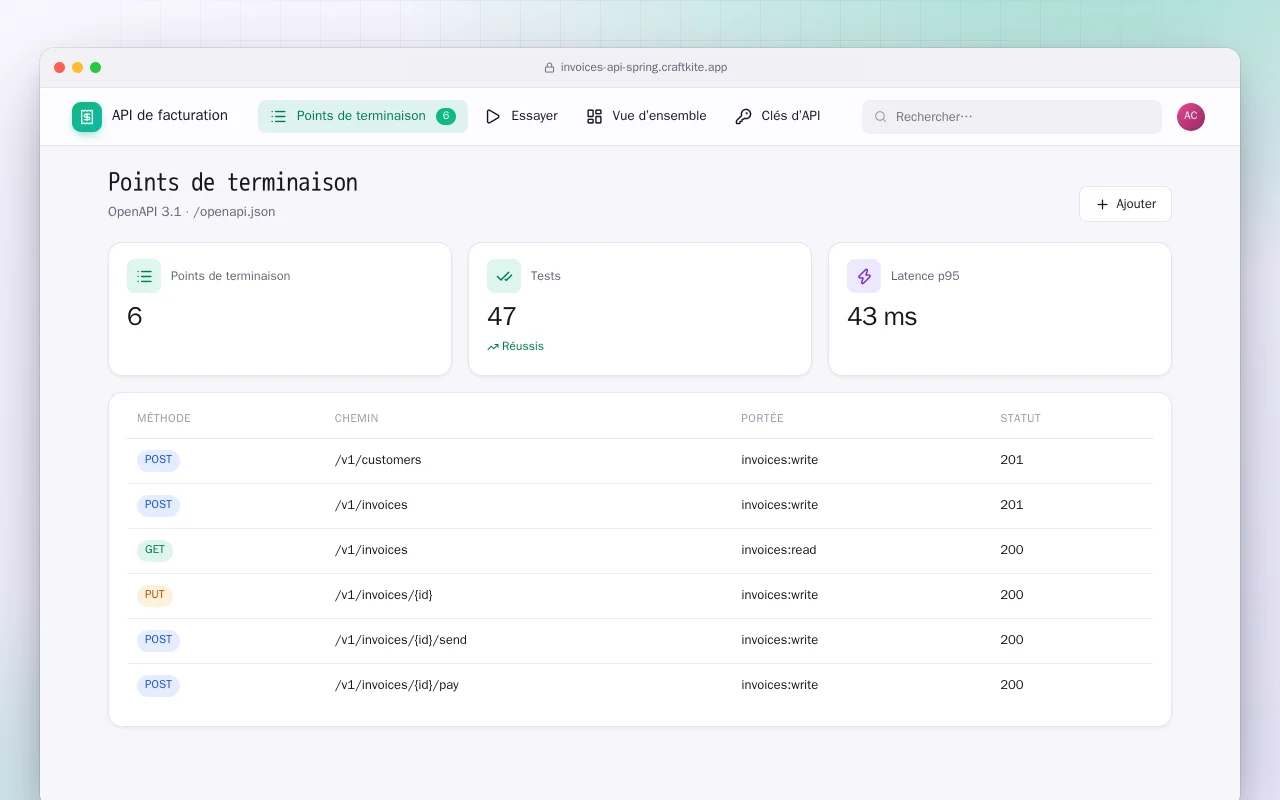Click the STATUT column header

1020,418
